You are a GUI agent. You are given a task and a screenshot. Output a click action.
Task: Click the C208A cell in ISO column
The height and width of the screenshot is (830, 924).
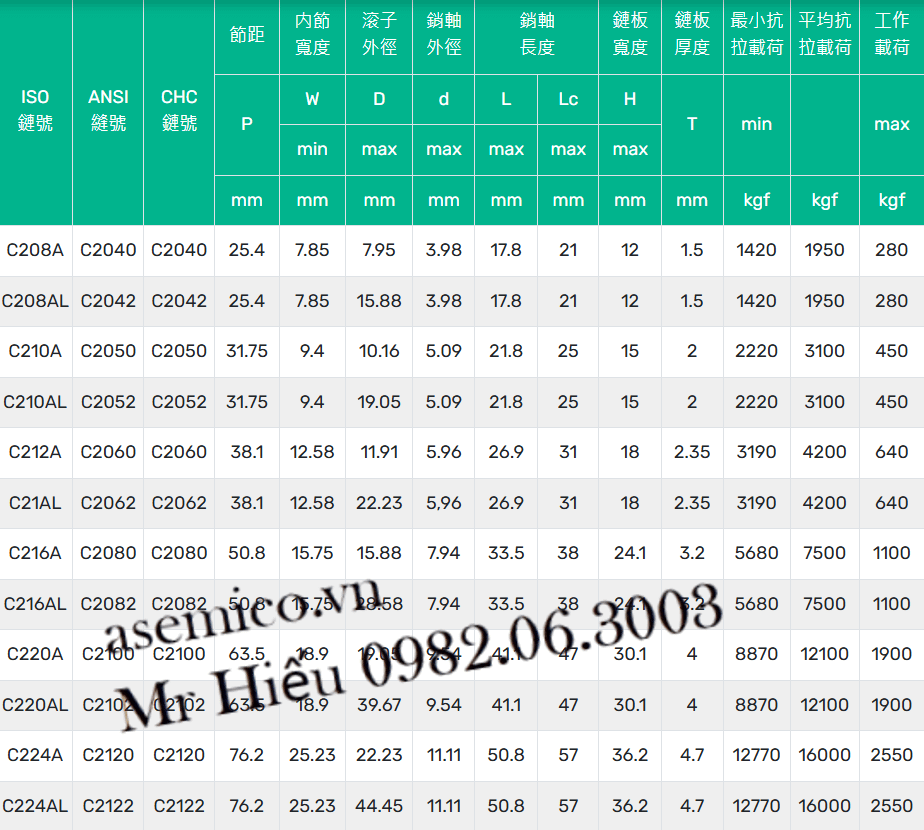pos(36,250)
